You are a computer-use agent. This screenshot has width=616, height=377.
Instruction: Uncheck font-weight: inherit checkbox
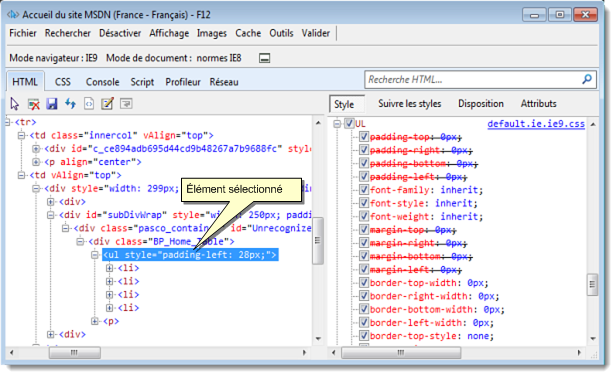click(364, 217)
